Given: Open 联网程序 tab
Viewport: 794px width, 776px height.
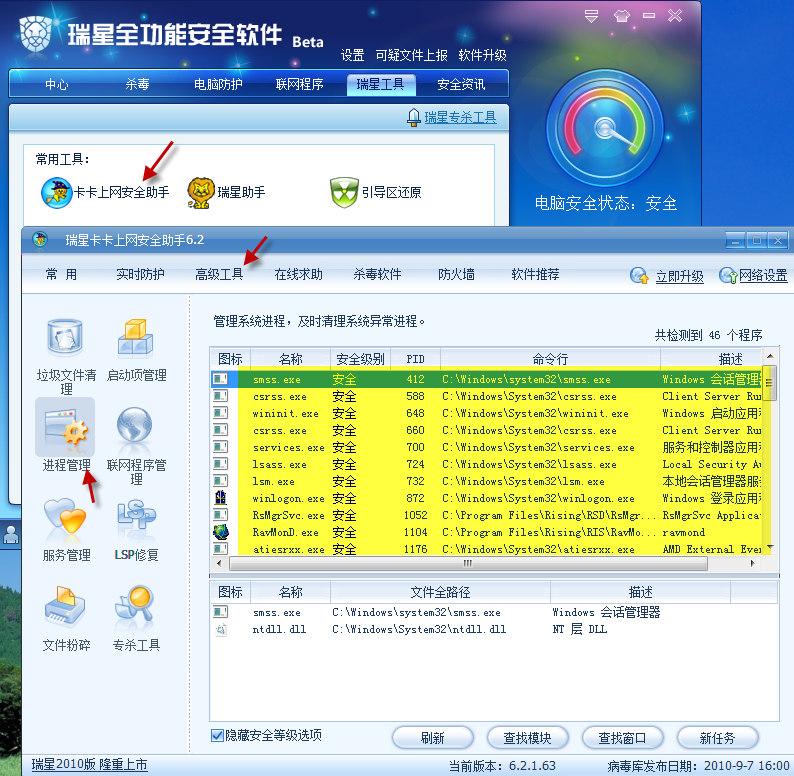Looking at the screenshot, I should 299,84.
